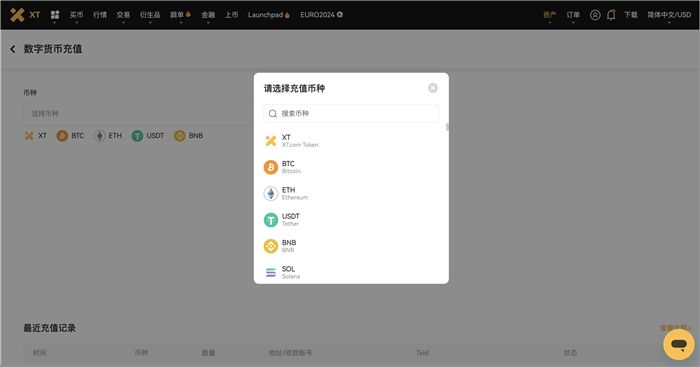Click the XT.com Token subtitle text
The image size is (700, 367).
(x=300, y=145)
